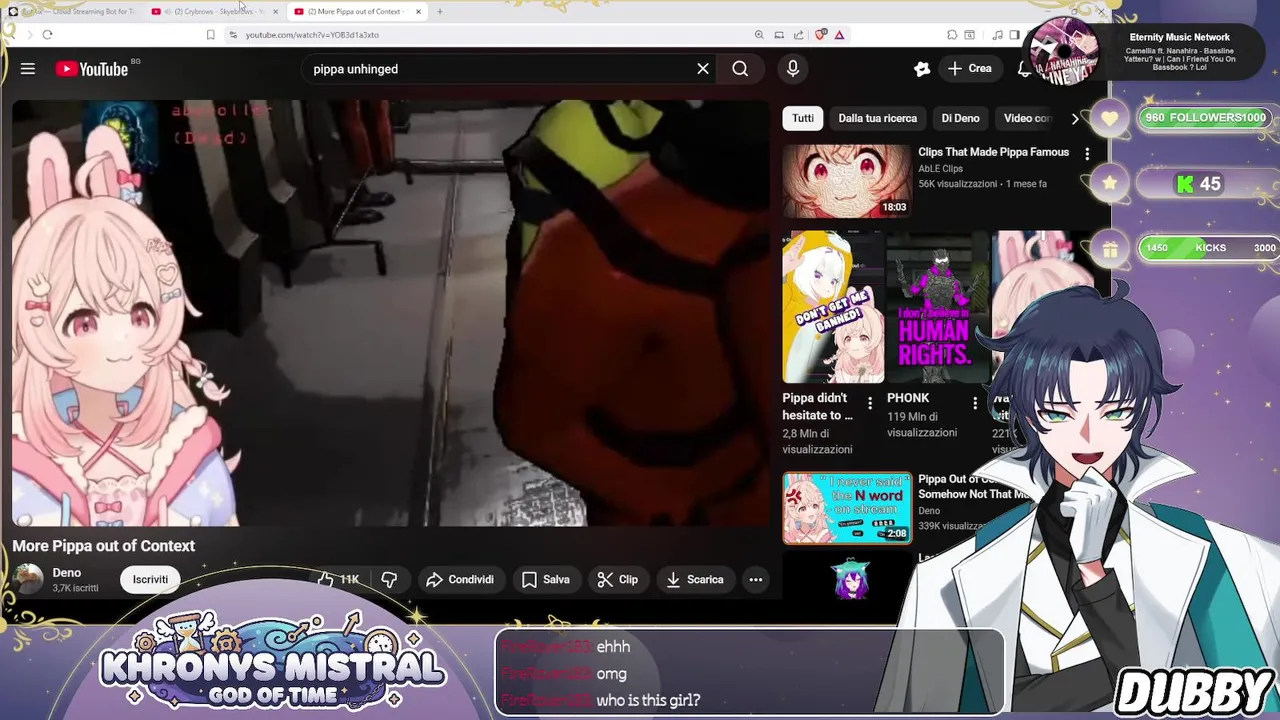Run search with the magnifier button
1280x720 pixels.
click(740, 69)
